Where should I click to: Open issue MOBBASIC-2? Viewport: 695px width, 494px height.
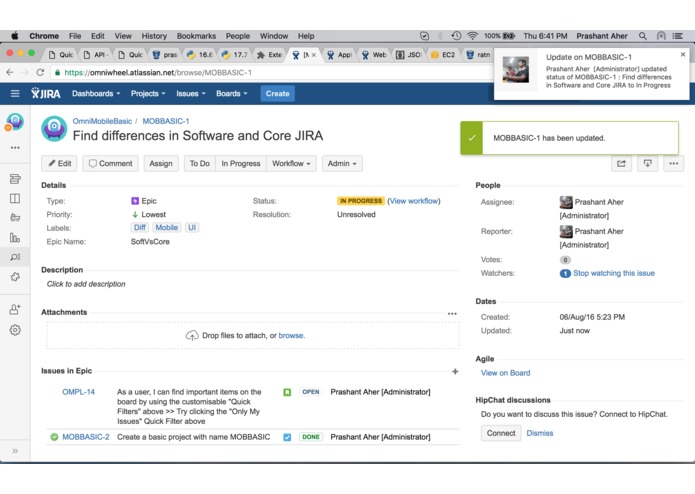[x=86, y=436]
